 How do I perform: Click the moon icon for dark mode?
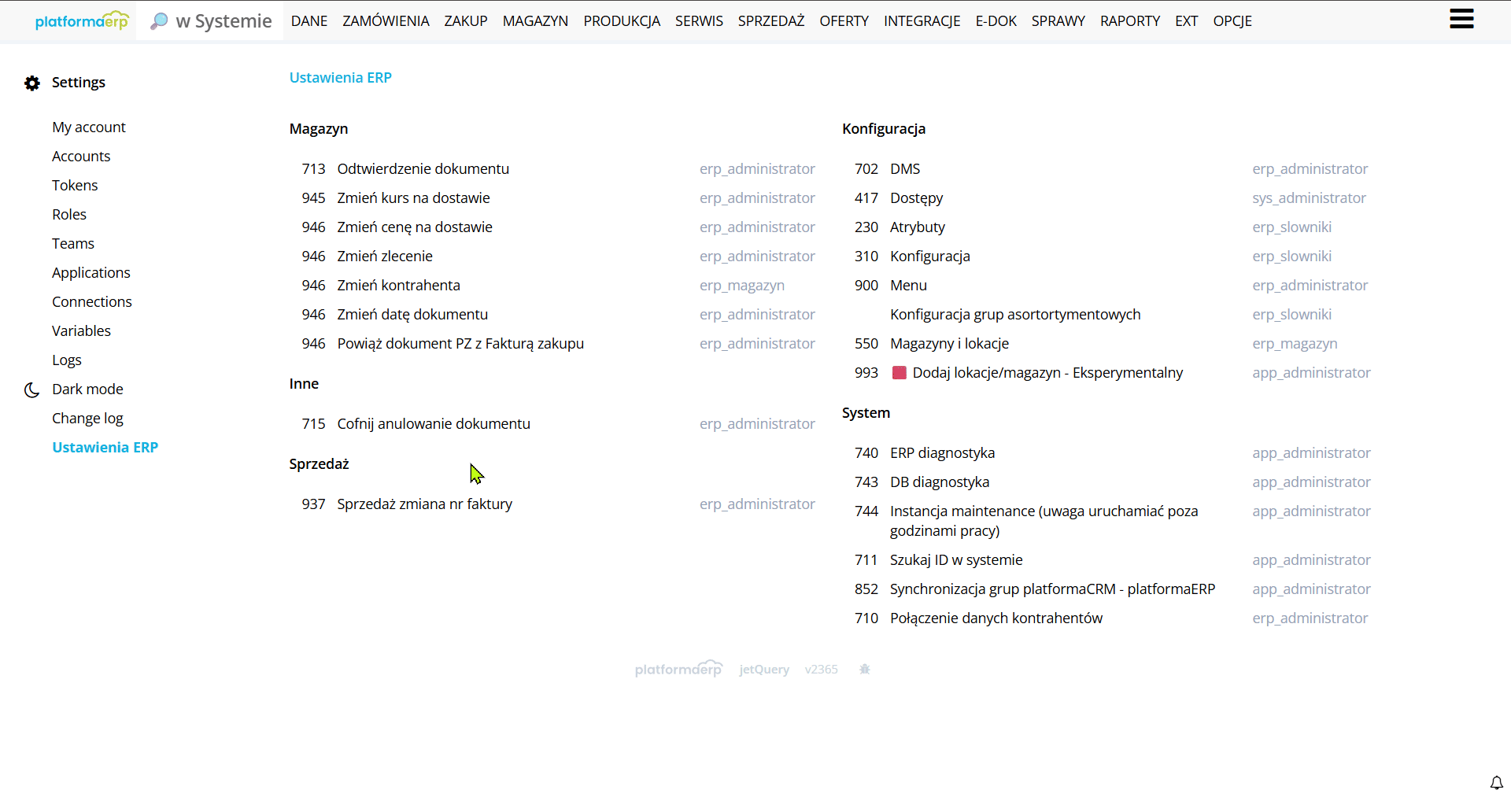click(31, 390)
